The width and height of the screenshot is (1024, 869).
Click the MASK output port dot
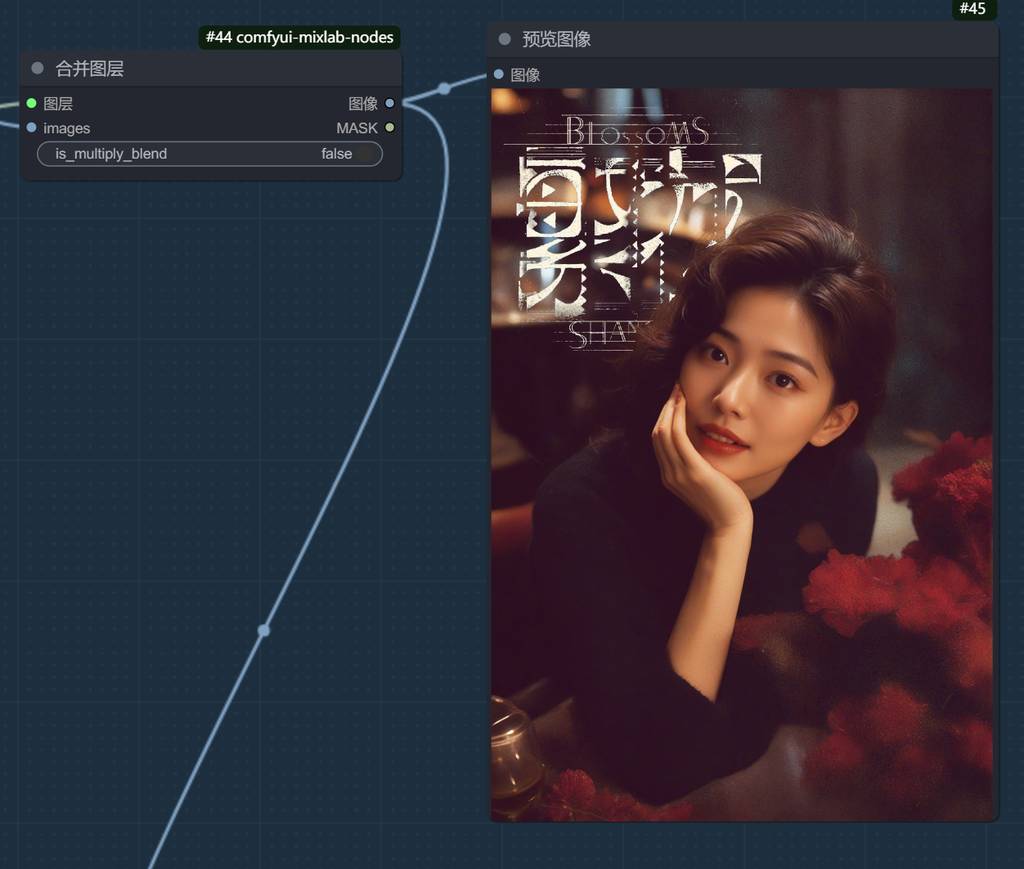click(x=390, y=128)
